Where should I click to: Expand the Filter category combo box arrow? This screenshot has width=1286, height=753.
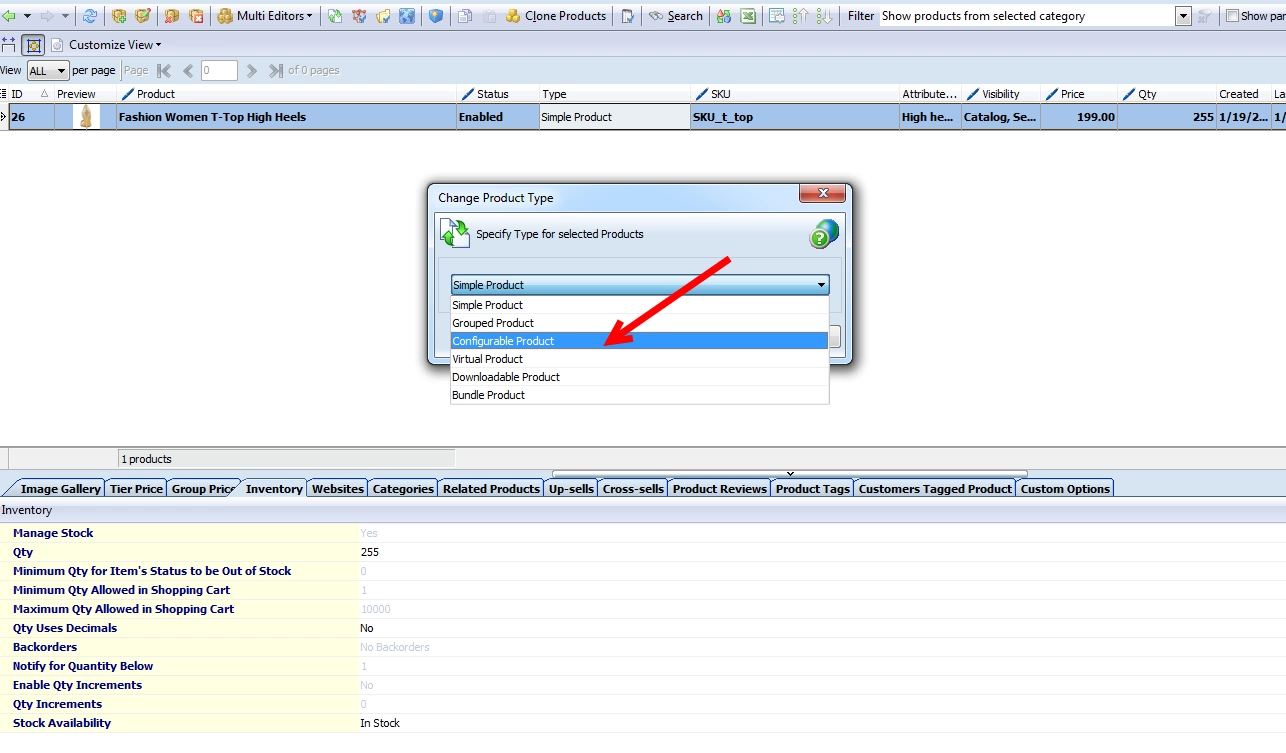pyautogui.click(x=1183, y=16)
